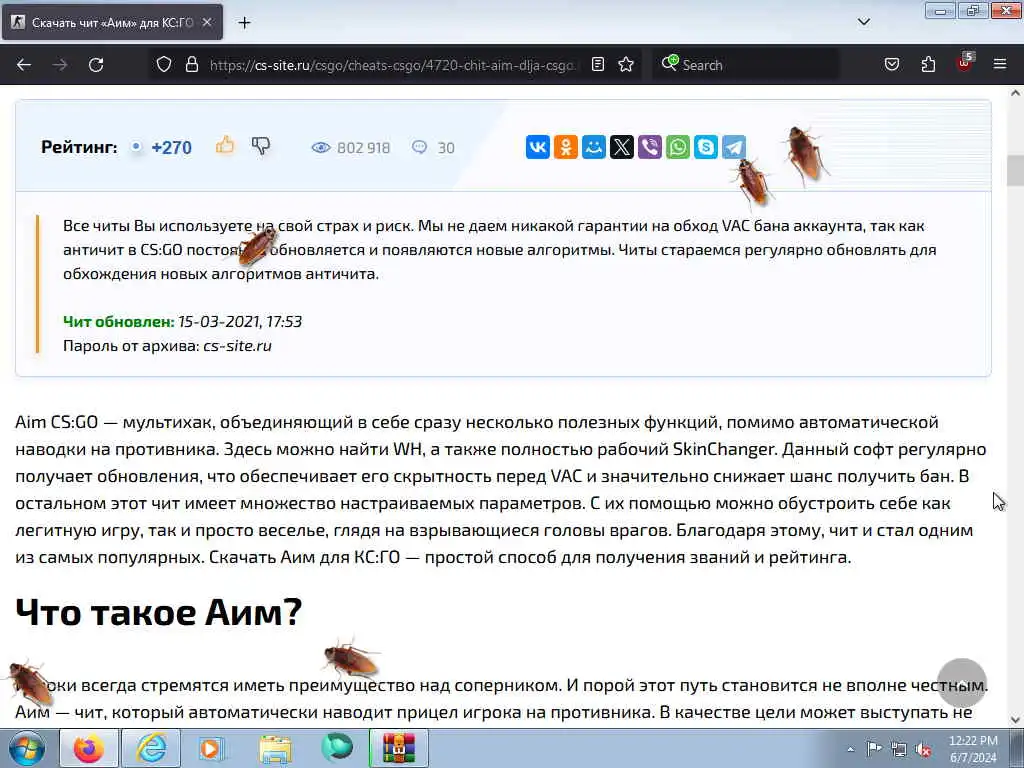Click scrollbar down arrow
This screenshot has height=768, width=1024.
pos(1015,720)
